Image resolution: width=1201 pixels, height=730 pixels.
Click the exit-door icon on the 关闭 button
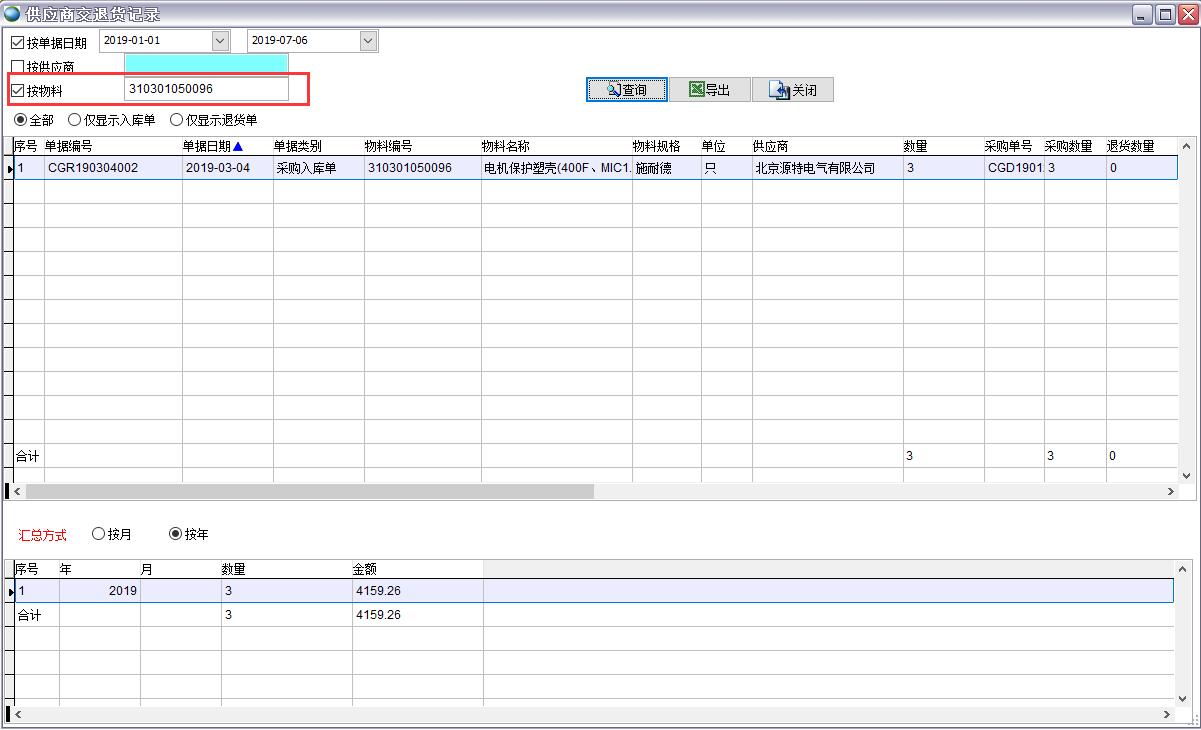click(x=777, y=89)
